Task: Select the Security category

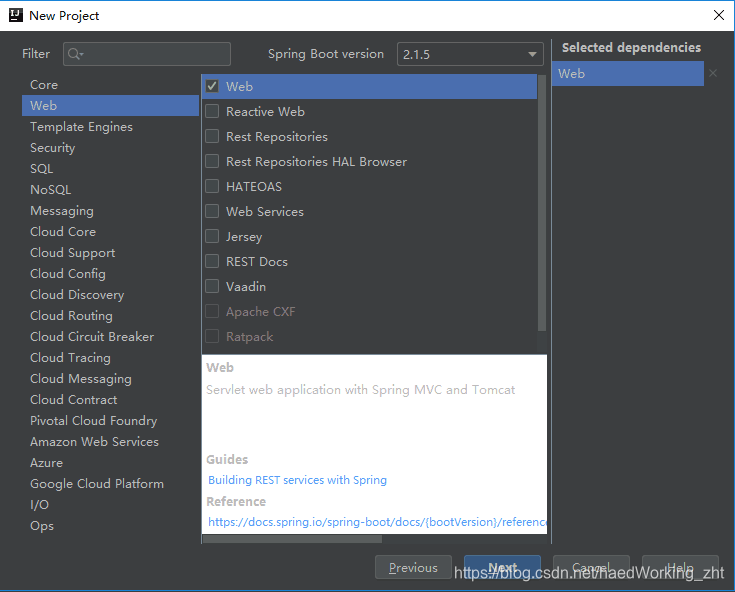Action: click(x=111, y=148)
